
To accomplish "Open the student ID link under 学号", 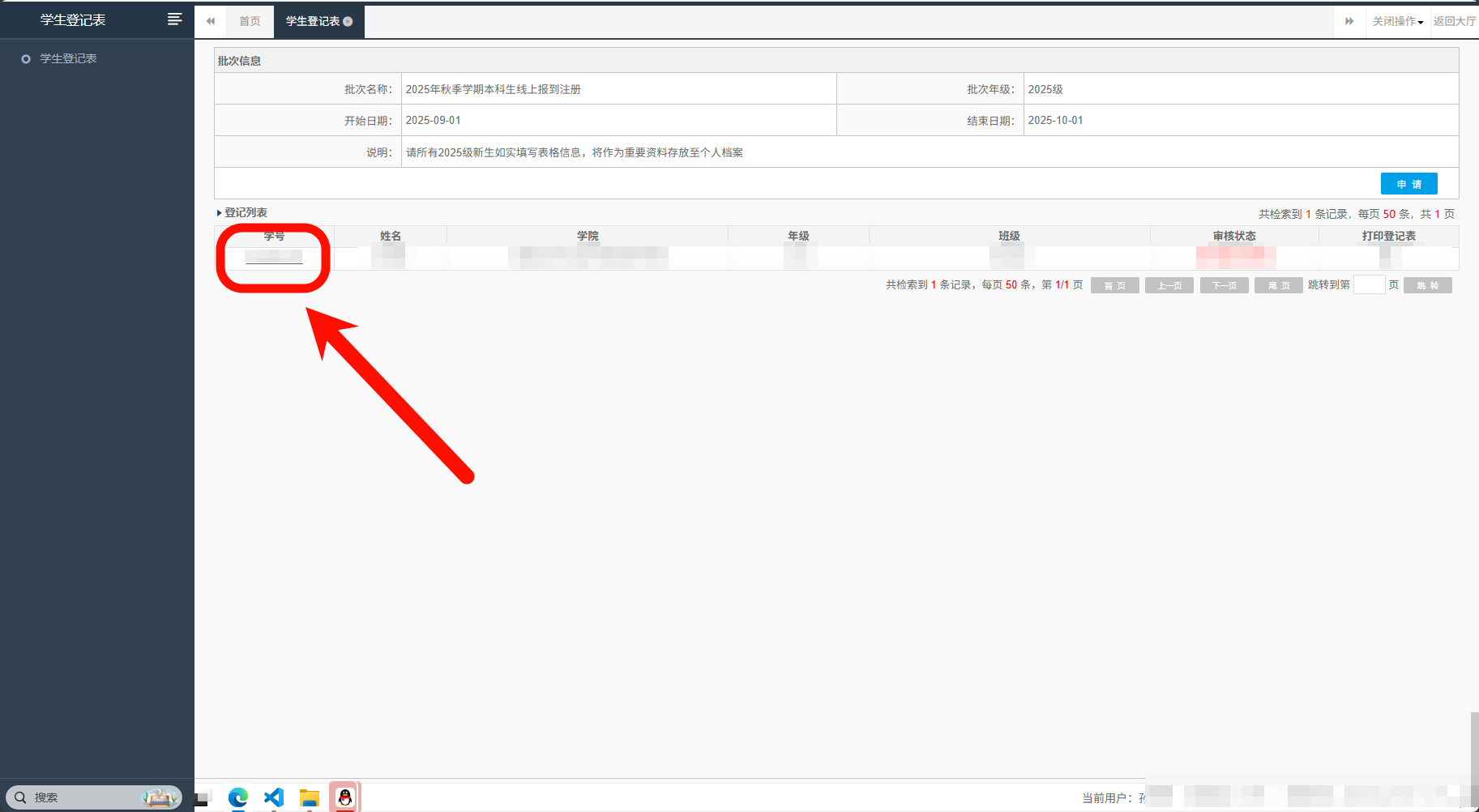I will click(x=274, y=257).
